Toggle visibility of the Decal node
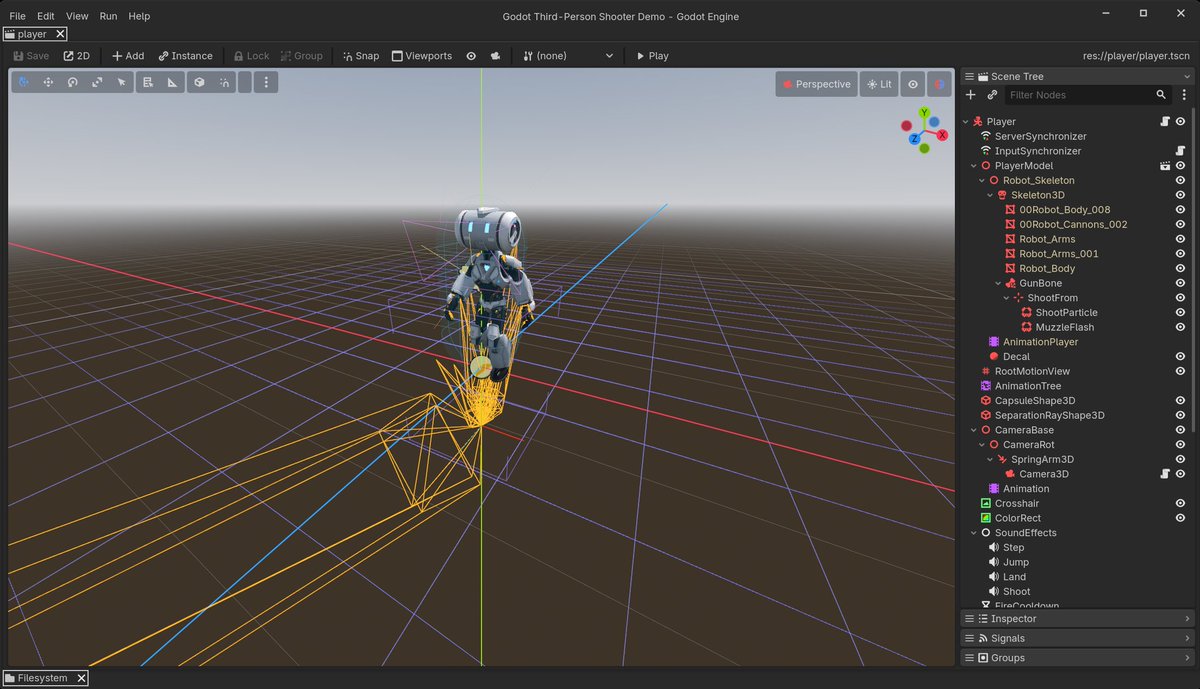The width and height of the screenshot is (1200, 689). pyautogui.click(x=1180, y=356)
